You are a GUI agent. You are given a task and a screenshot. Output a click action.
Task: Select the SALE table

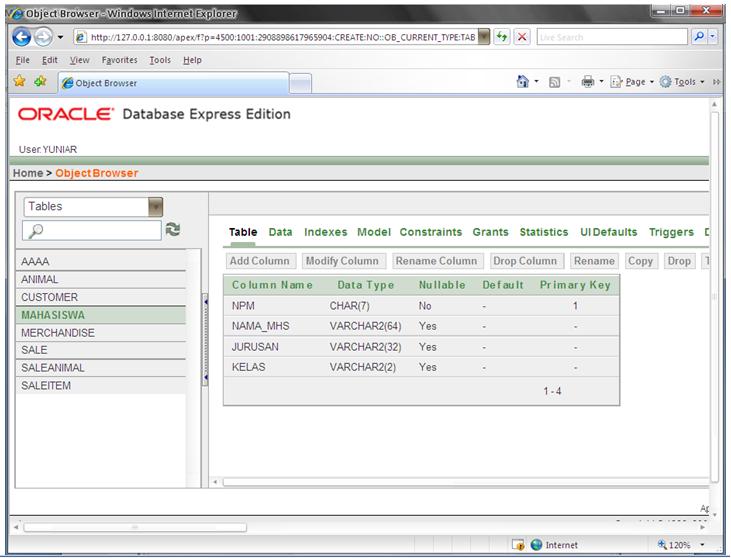[101, 350]
